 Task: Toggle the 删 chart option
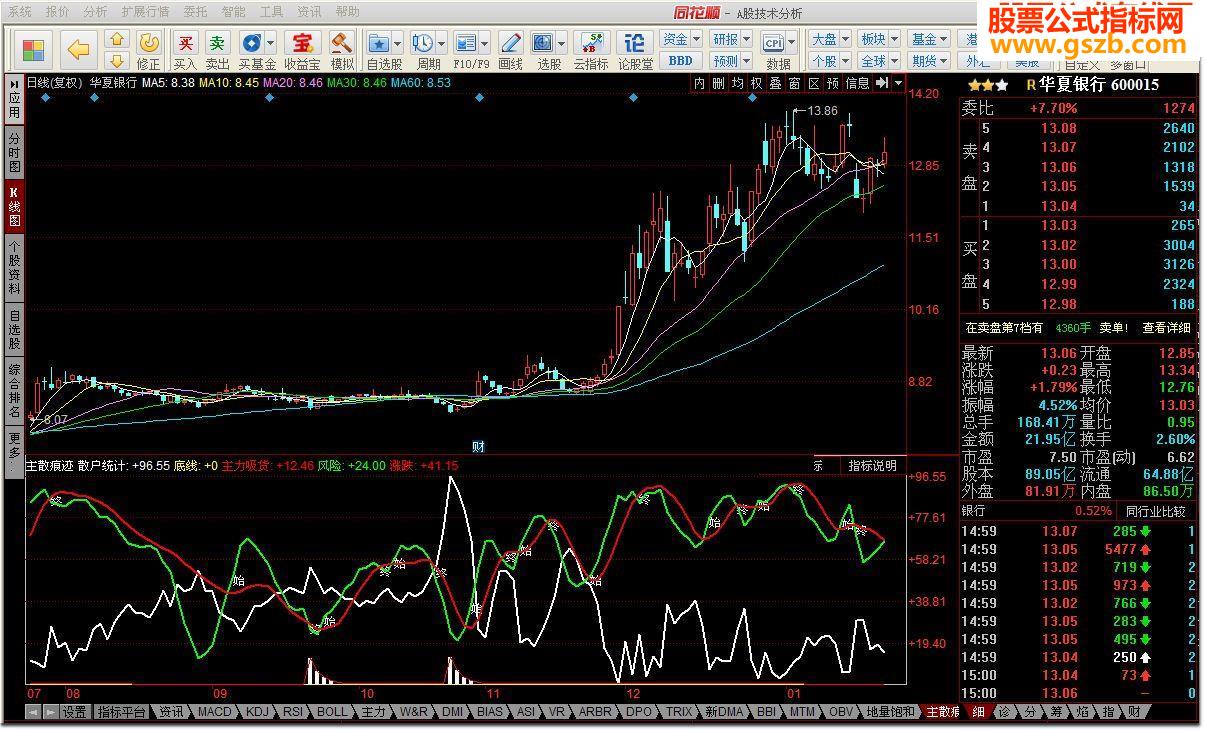[719, 83]
